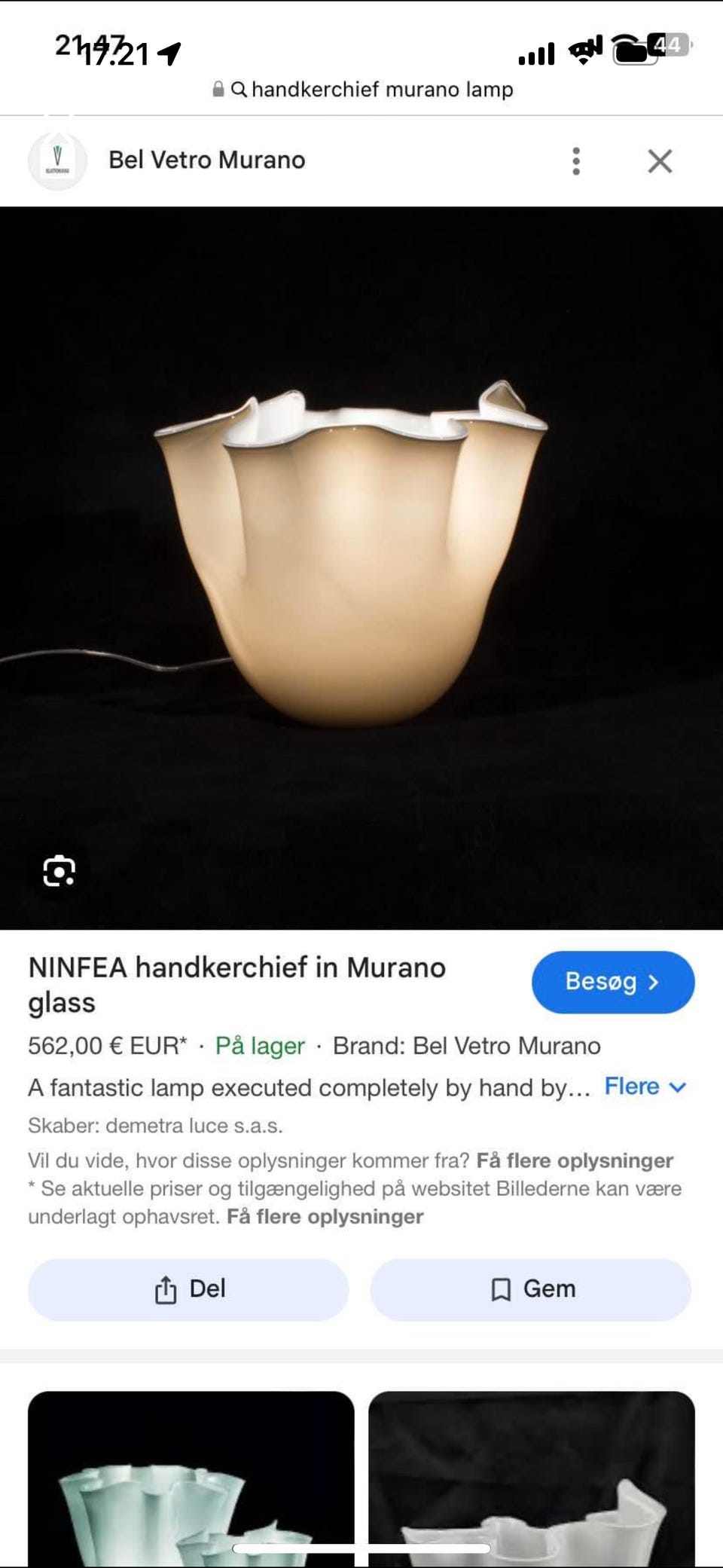Tap the search magnifier icon in address bar

[239, 90]
